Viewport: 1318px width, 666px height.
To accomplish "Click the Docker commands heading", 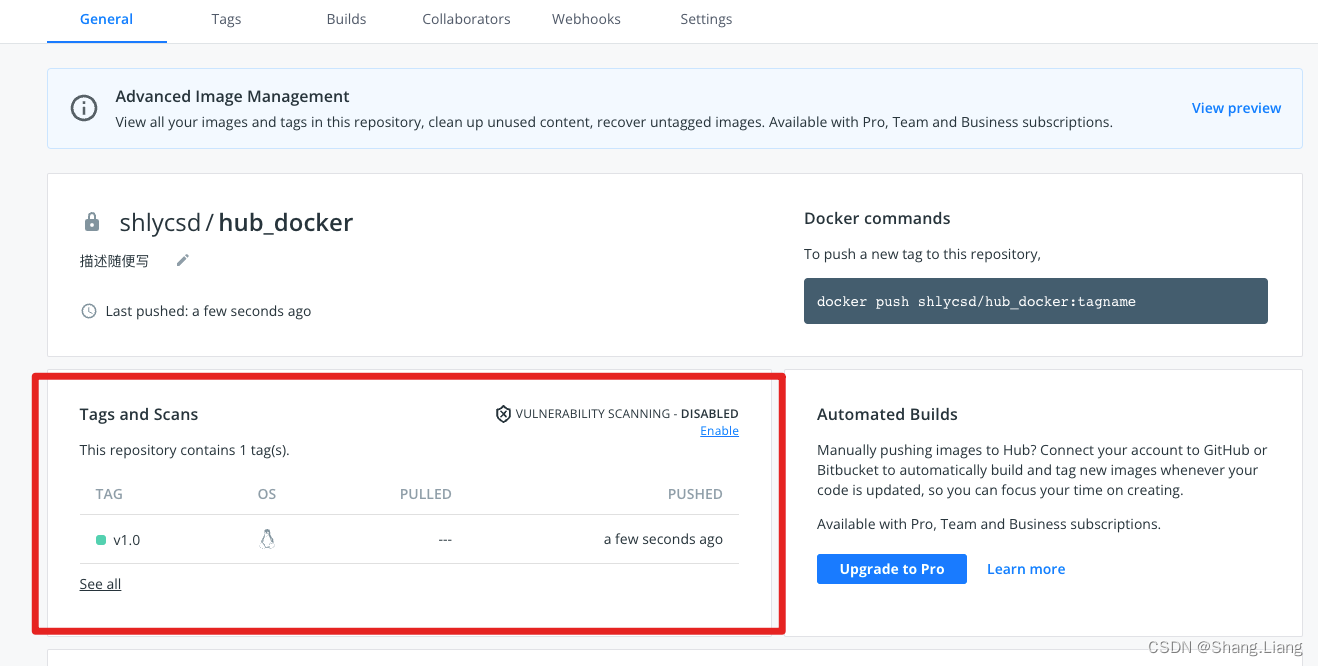I will pyautogui.click(x=877, y=218).
